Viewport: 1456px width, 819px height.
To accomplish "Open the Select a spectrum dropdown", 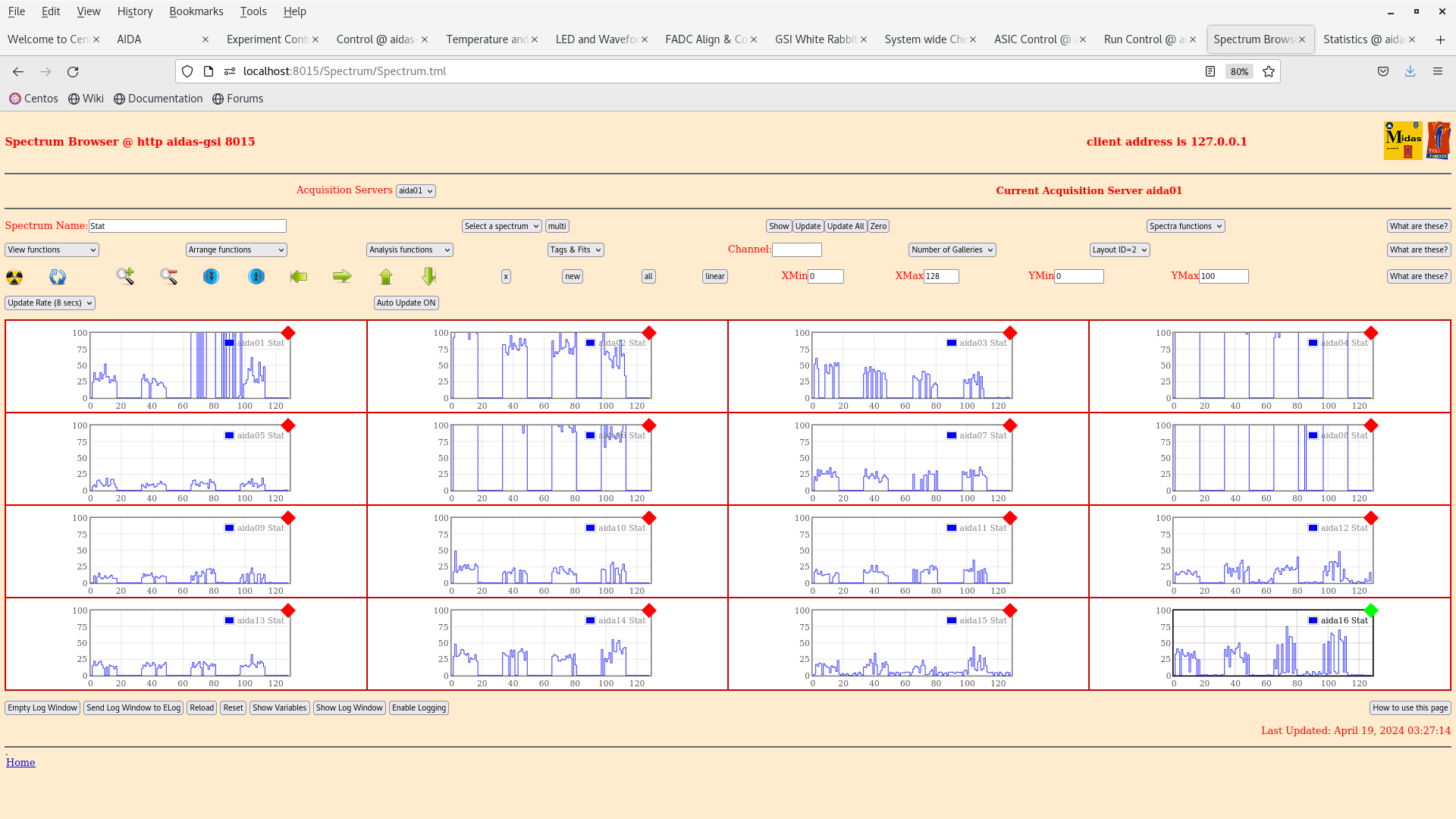I will (x=502, y=226).
